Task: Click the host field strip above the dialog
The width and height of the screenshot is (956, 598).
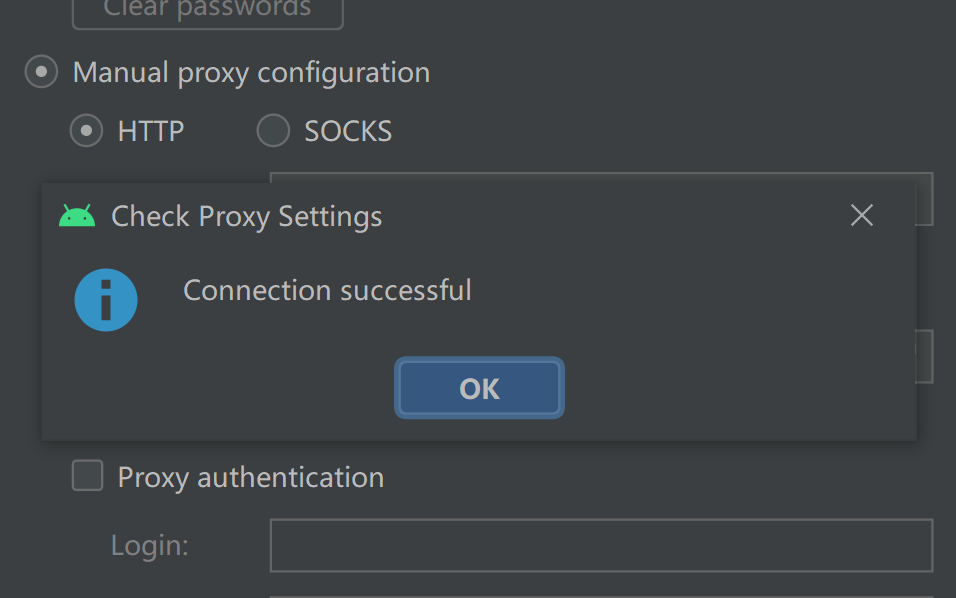Action: [x=601, y=177]
